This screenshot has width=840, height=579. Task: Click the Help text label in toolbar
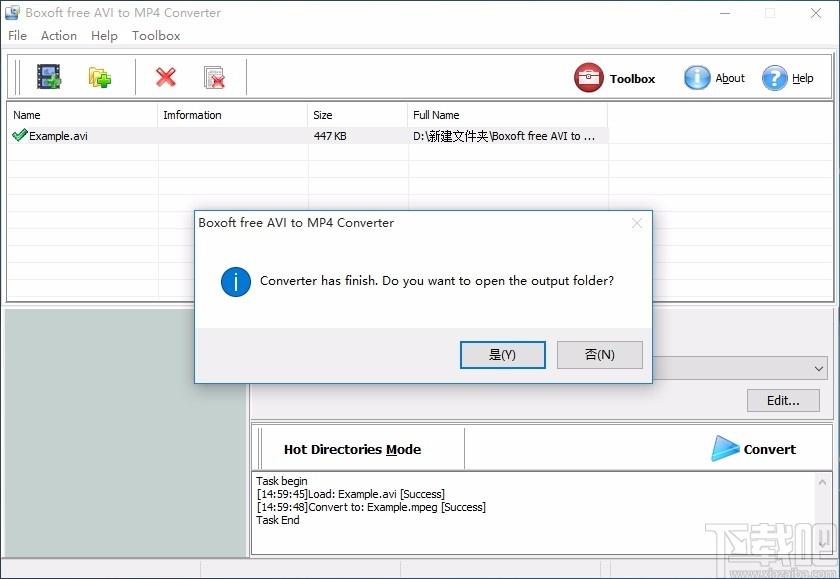[x=802, y=78]
